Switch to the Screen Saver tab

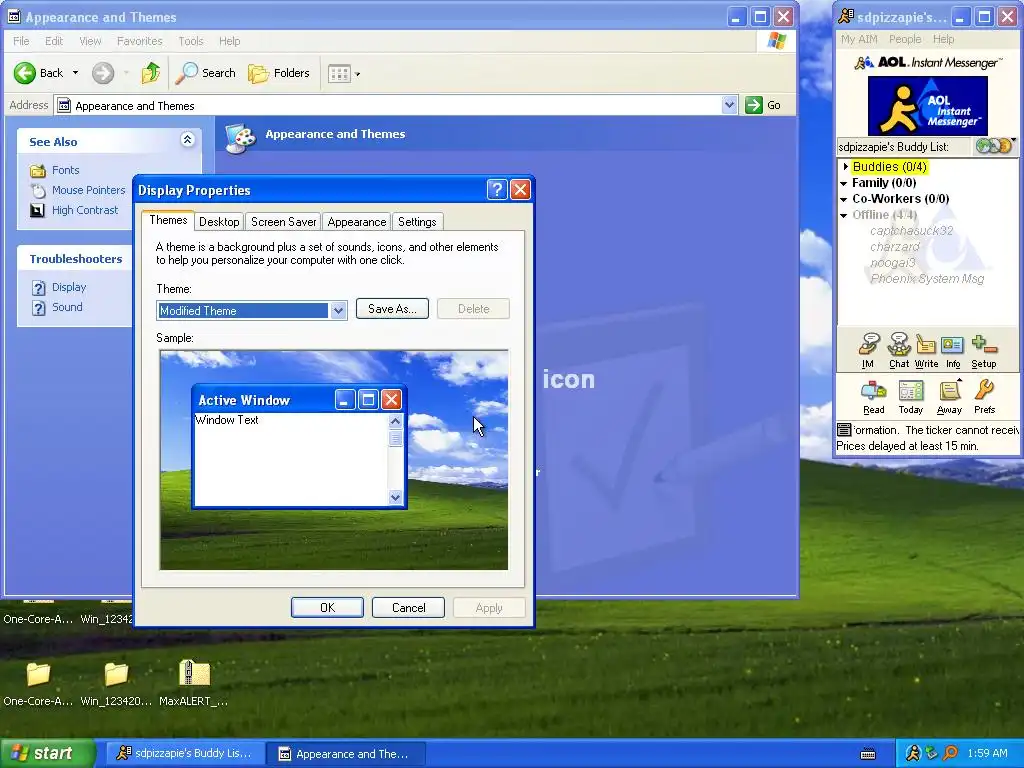(x=283, y=222)
